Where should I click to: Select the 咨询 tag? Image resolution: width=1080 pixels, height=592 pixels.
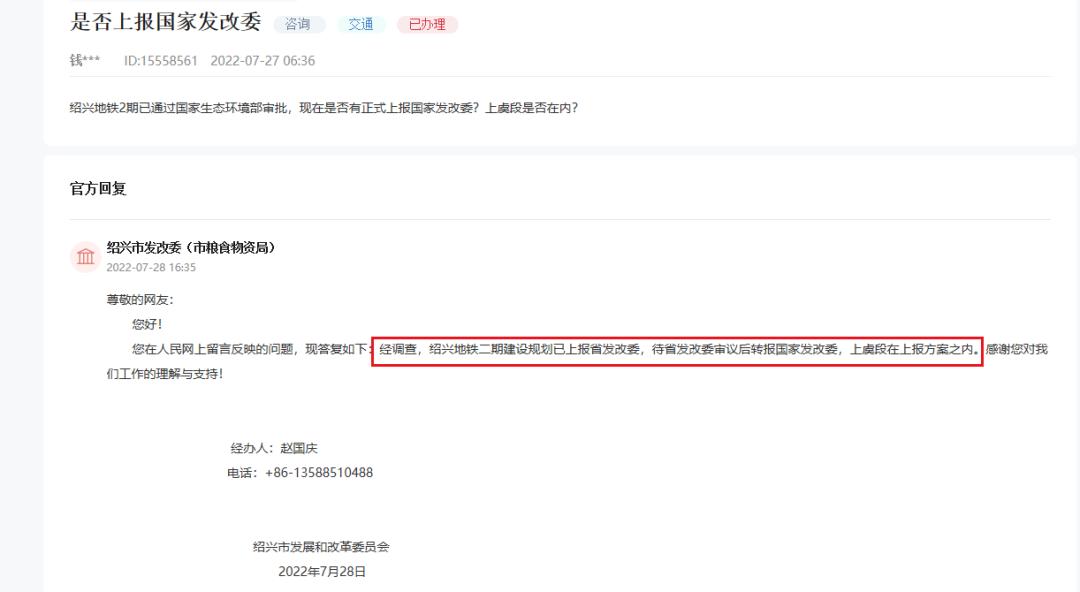(298, 24)
